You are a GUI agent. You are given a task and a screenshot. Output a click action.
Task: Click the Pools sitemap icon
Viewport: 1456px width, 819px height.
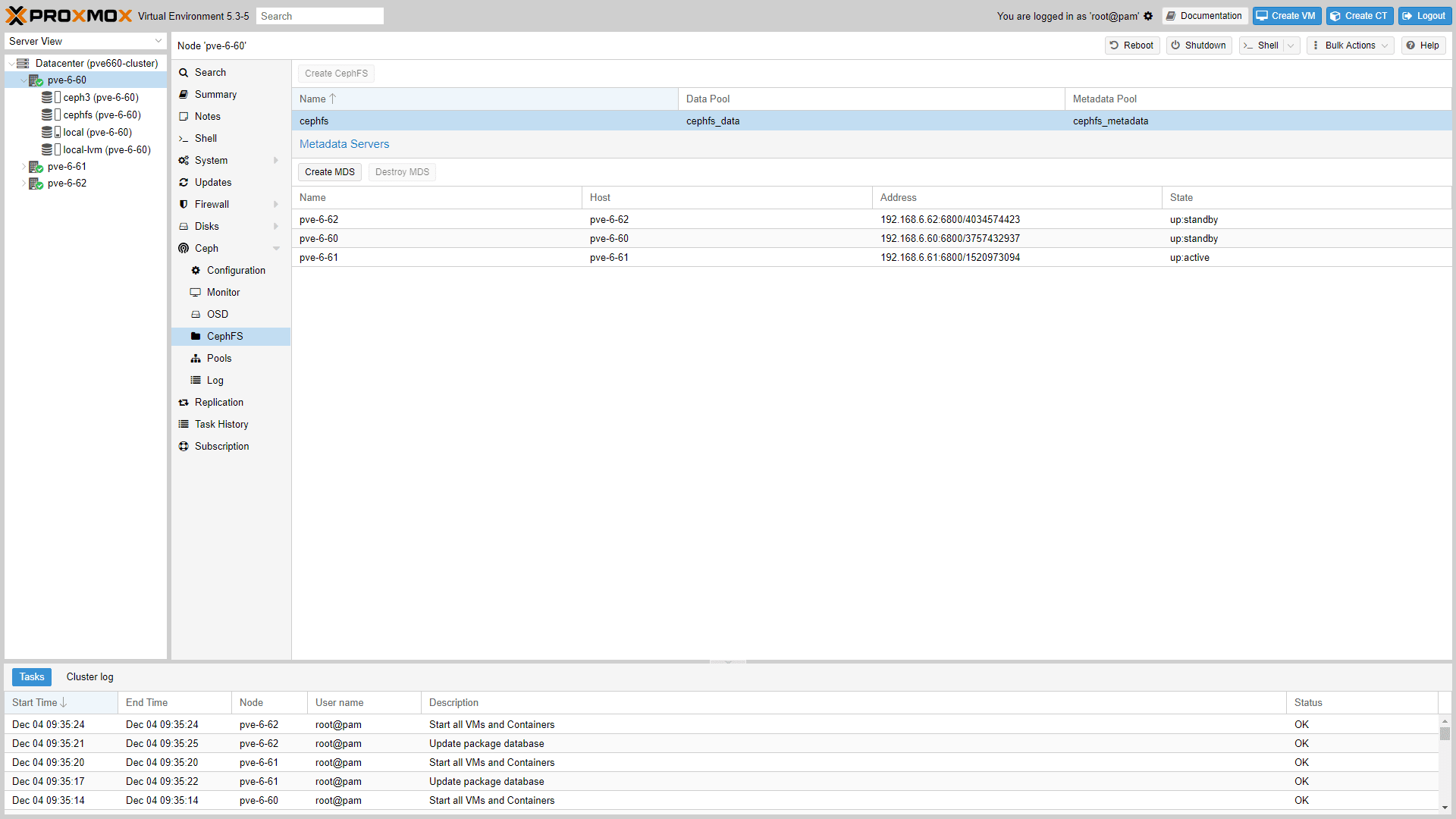point(196,358)
